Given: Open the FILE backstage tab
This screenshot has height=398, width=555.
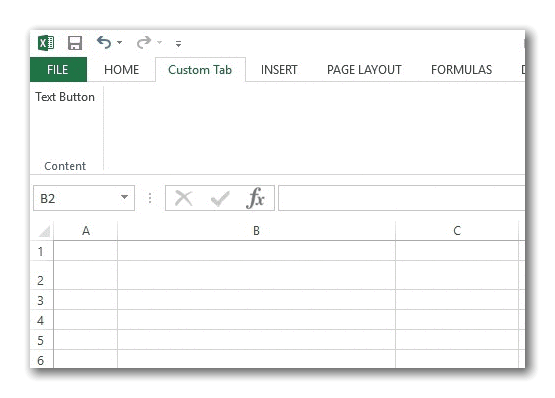Looking at the screenshot, I should coord(58,69).
